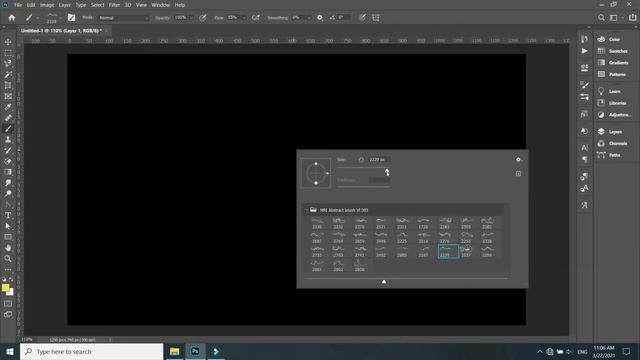This screenshot has width=640, height=360.
Task: Open brush picker gear menu
Action: click(x=518, y=160)
